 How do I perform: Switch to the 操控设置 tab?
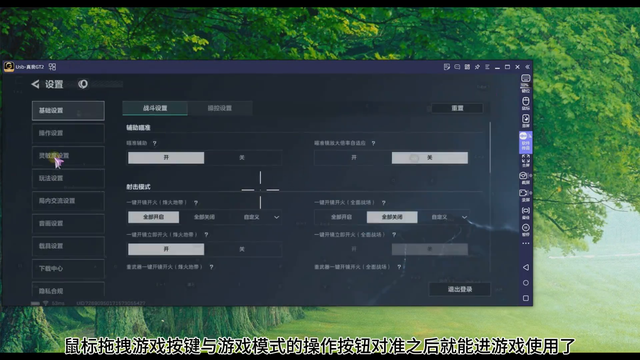pos(220,108)
